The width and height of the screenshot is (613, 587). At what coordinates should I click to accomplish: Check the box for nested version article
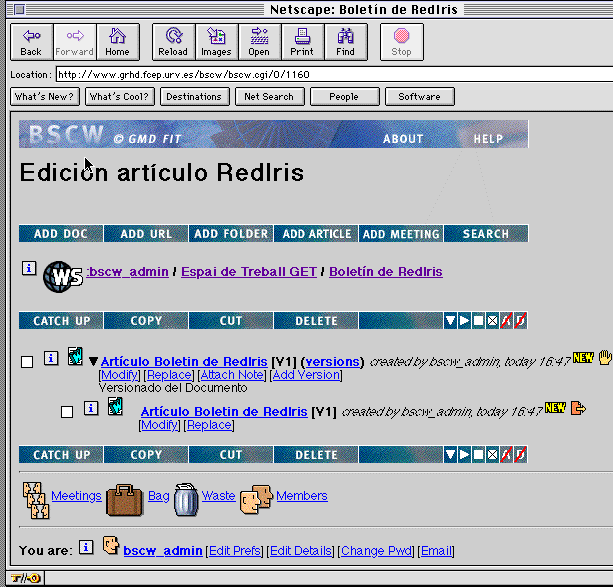67,411
